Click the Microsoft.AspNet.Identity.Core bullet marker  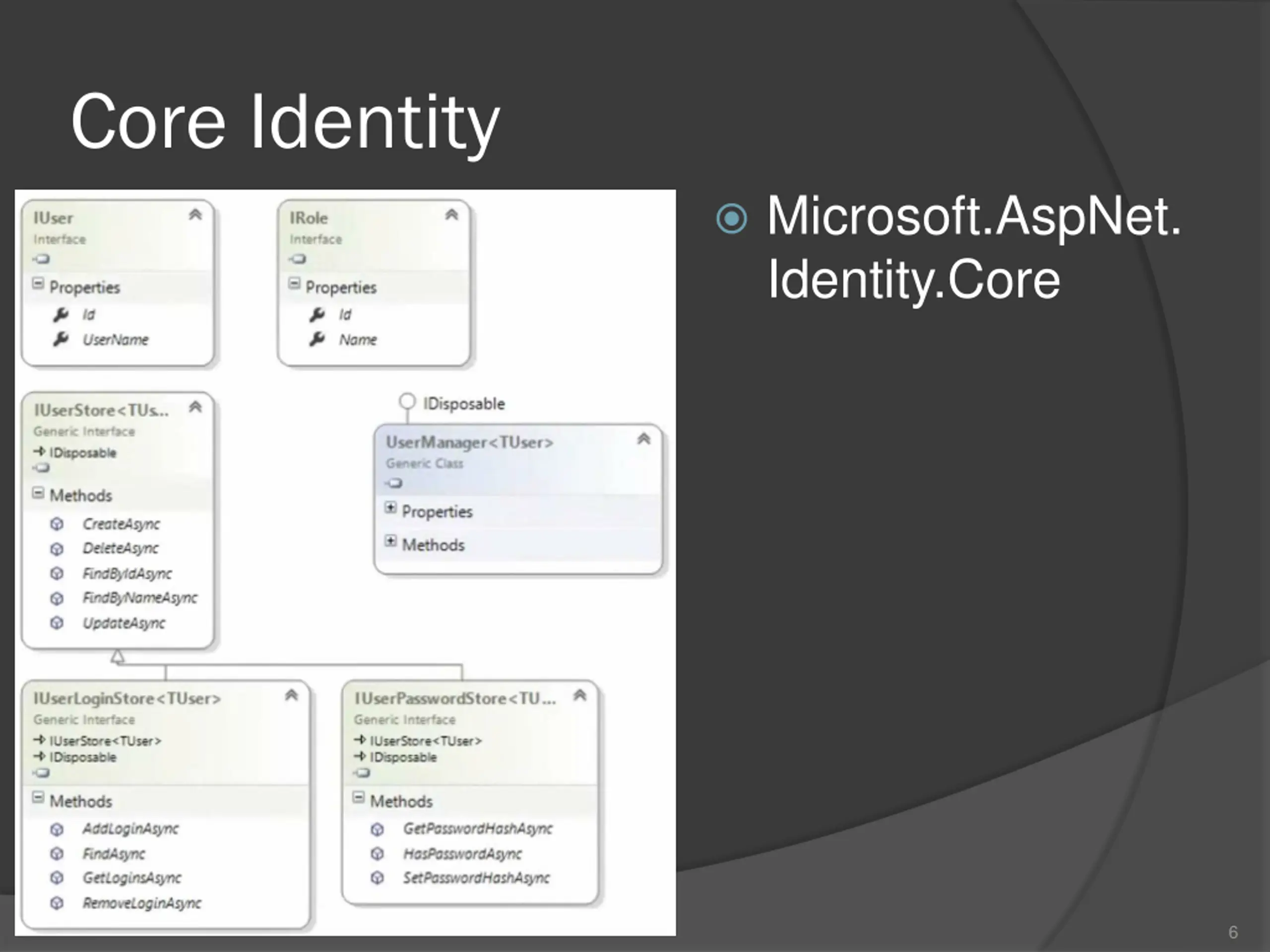732,219
